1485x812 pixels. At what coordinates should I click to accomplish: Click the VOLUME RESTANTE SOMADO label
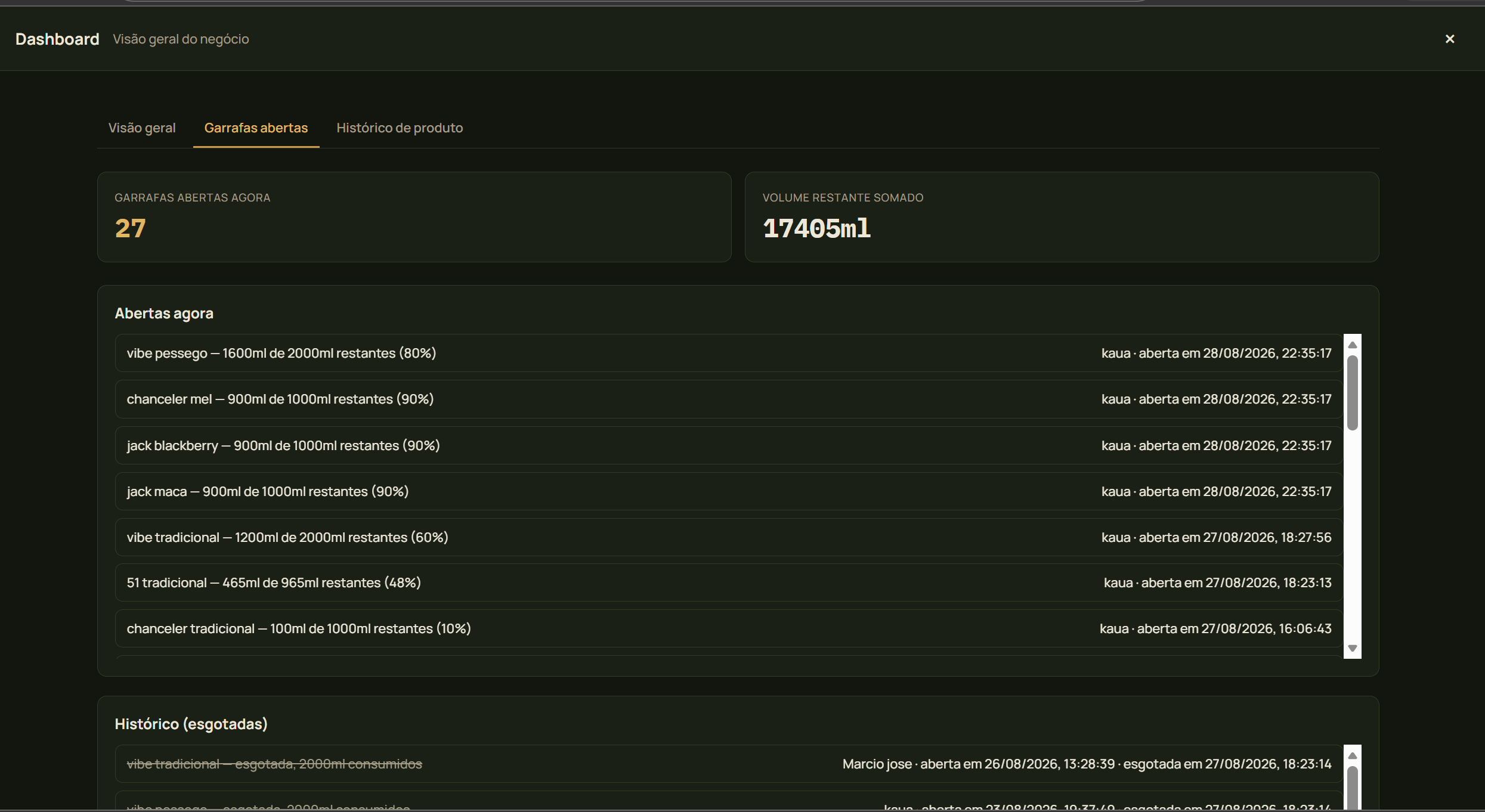click(x=843, y=197)
